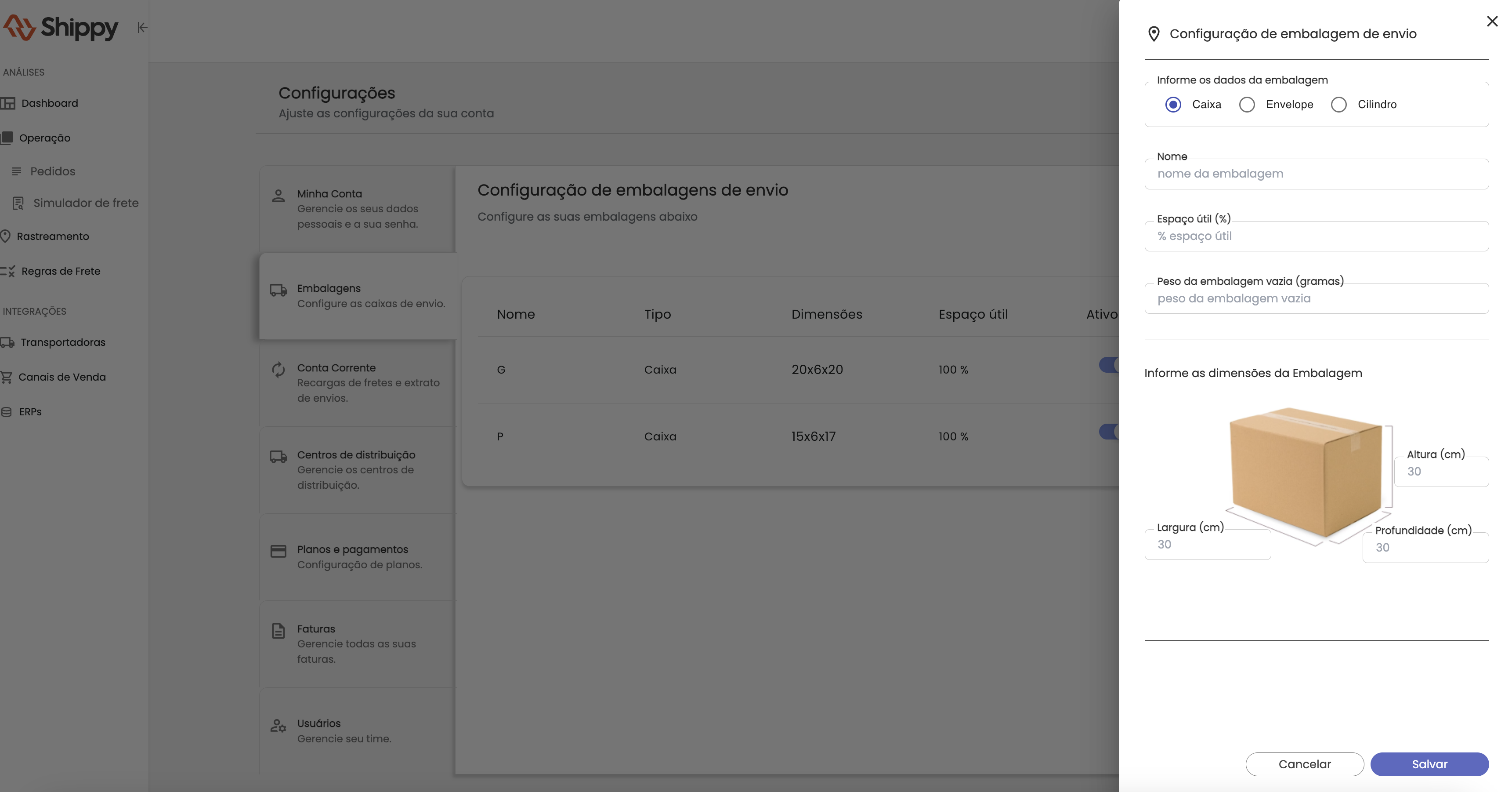
Task: Click the ERPs database icon
Action: [x=7, y=411]
